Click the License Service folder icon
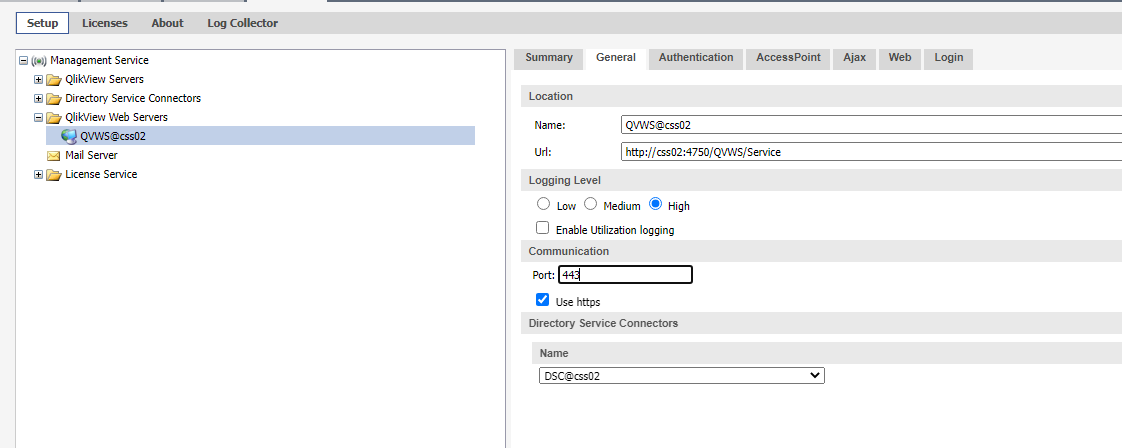1122x448 pixels. (54, 174)
